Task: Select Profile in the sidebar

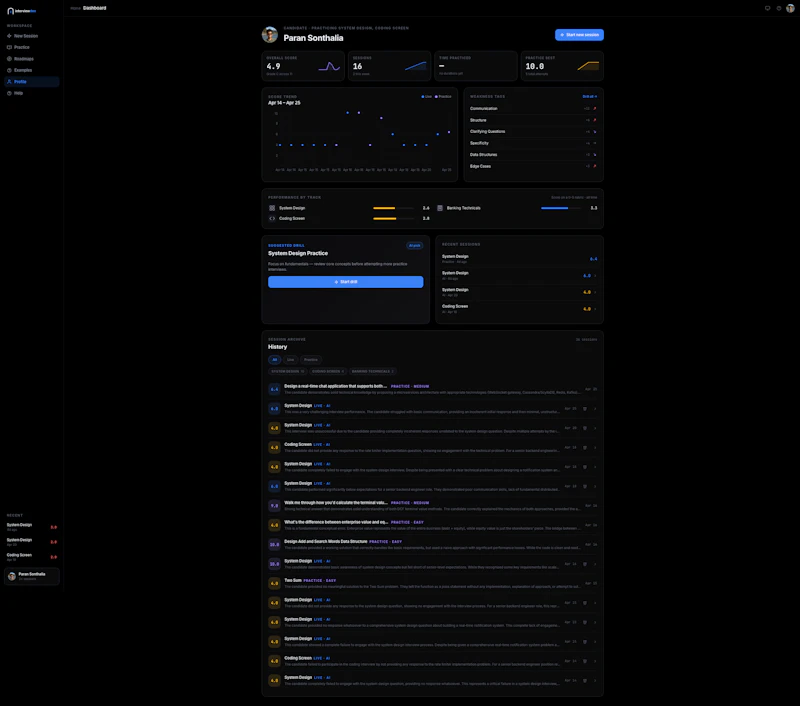Action: pyautogui.click(x=32, y=82)
